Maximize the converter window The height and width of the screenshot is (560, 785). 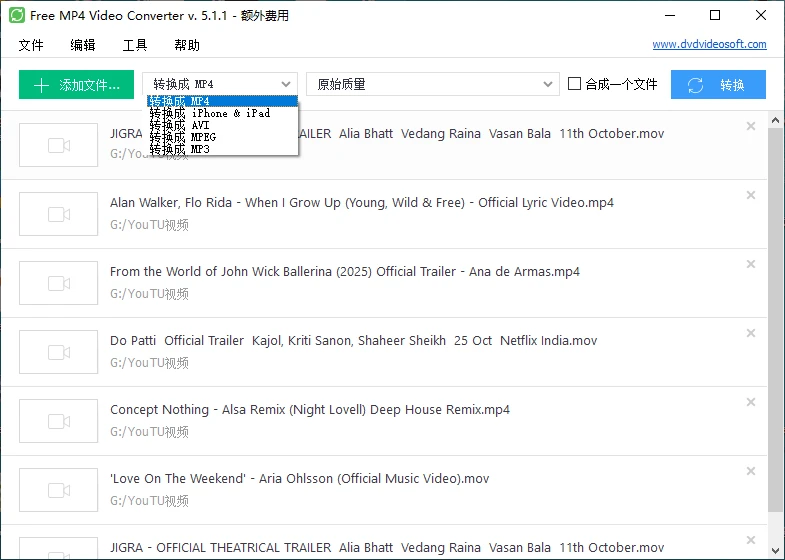tap(715, 16)
